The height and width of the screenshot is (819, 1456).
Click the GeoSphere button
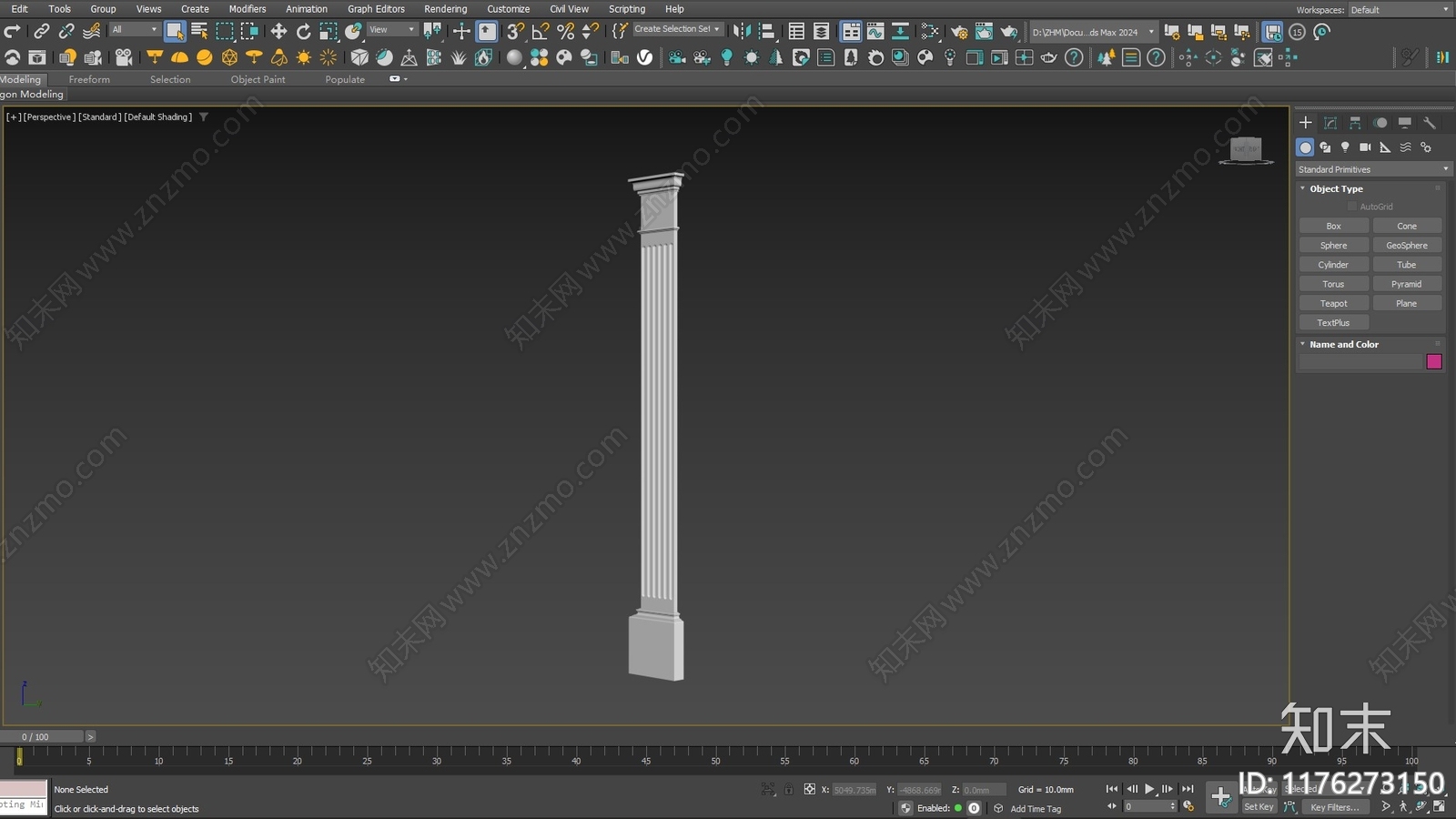[1407, 246]
